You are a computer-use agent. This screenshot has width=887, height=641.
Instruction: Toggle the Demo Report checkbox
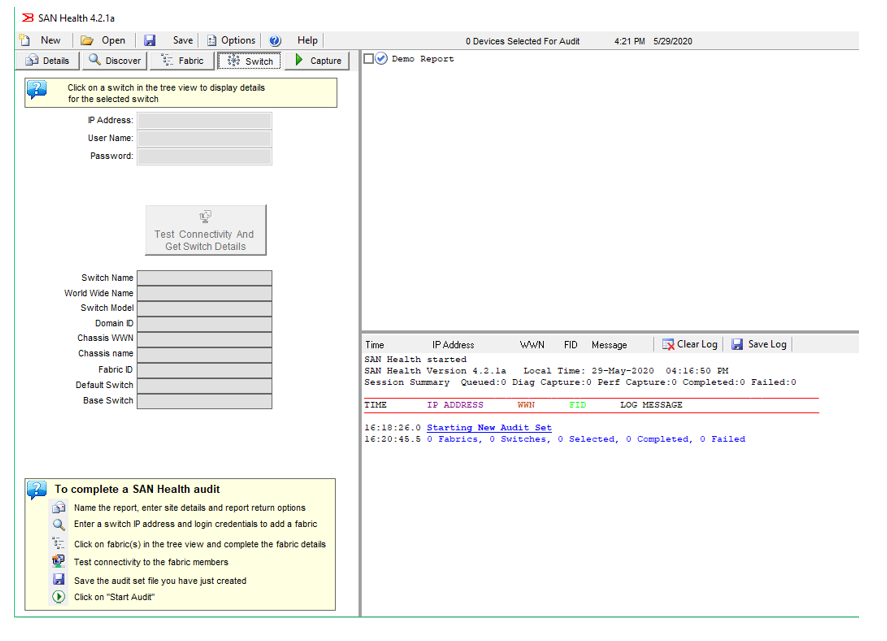pos(369,59)
